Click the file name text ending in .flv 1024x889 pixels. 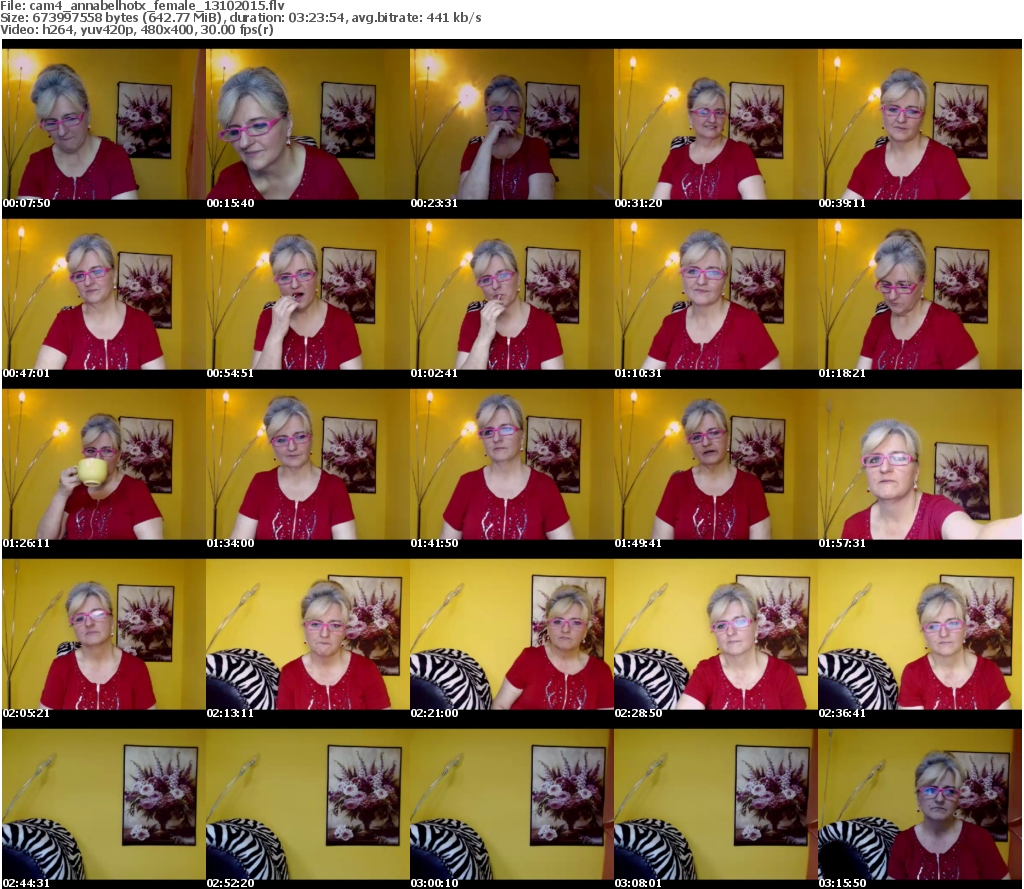(157, 6)
